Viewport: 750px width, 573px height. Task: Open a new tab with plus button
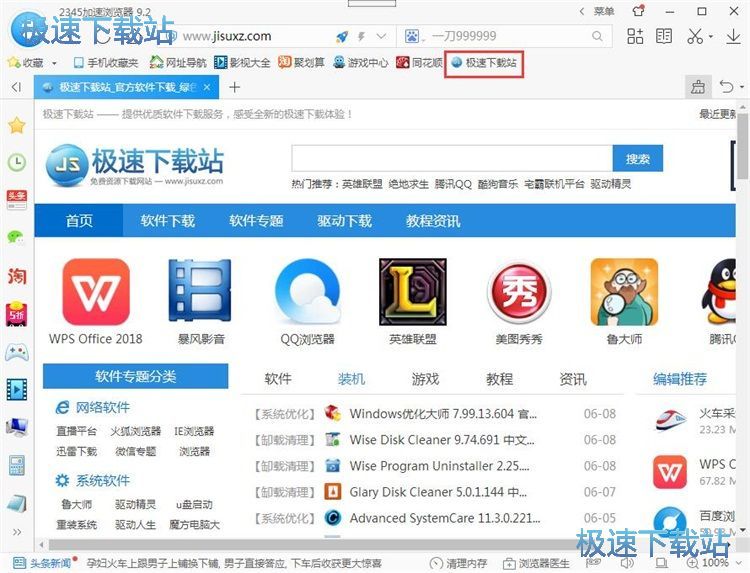click(234, 87)
